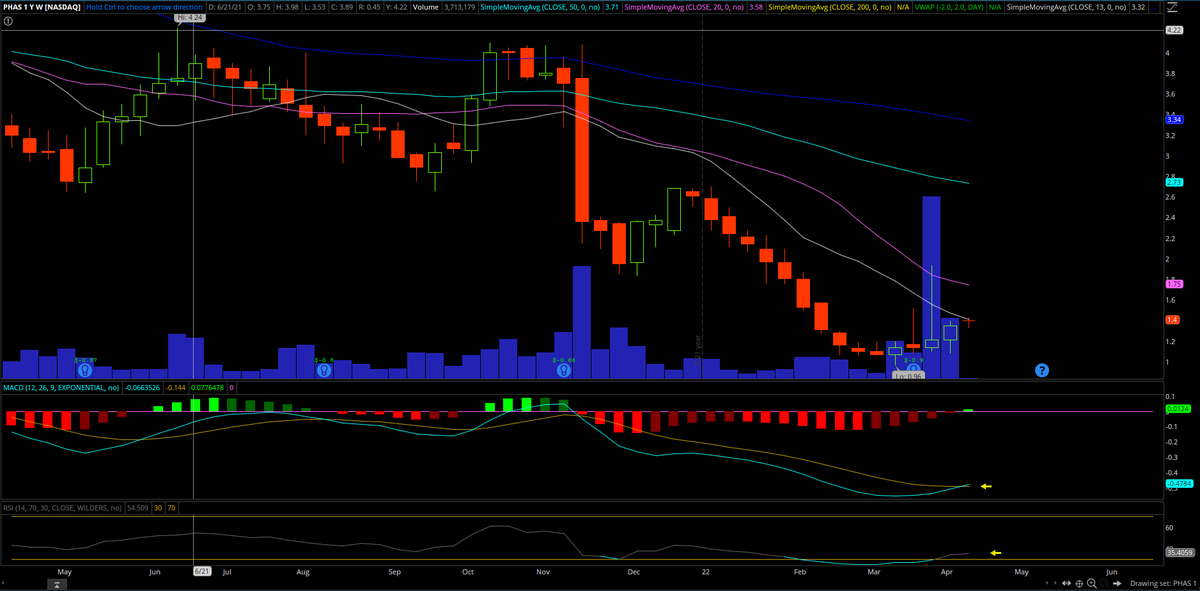The width and height of the screenshot is (1200, 591).
Task: Click the info icon below the symbol label
Action: [9, 20]
